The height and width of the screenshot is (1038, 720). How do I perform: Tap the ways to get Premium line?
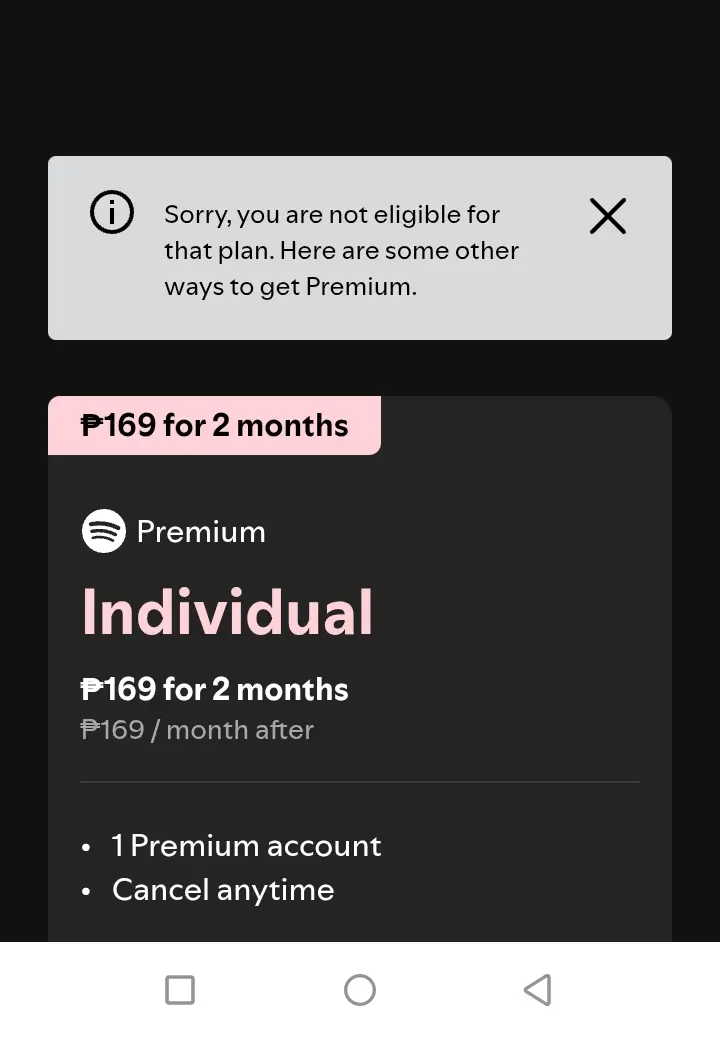[291, 287]
